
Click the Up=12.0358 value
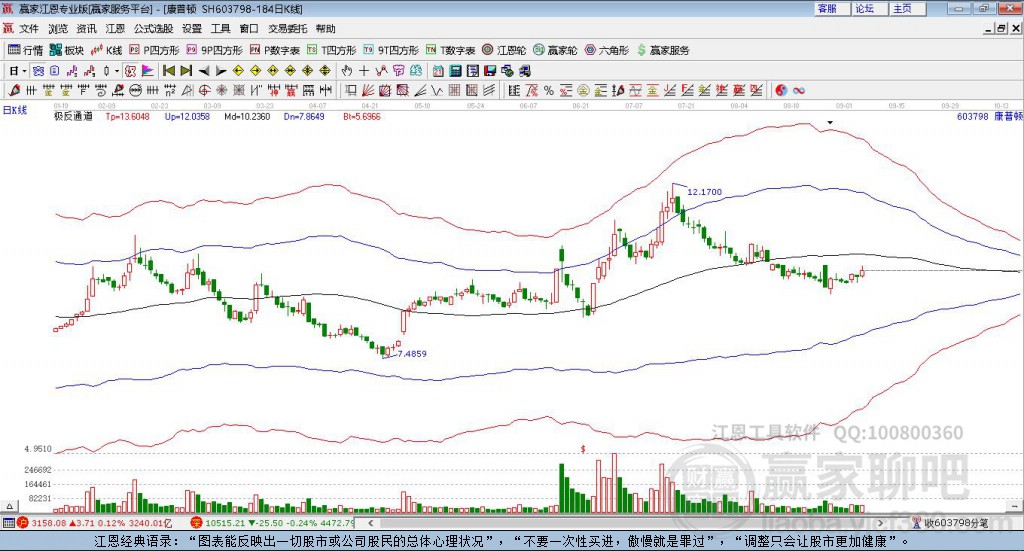point(187,116)
